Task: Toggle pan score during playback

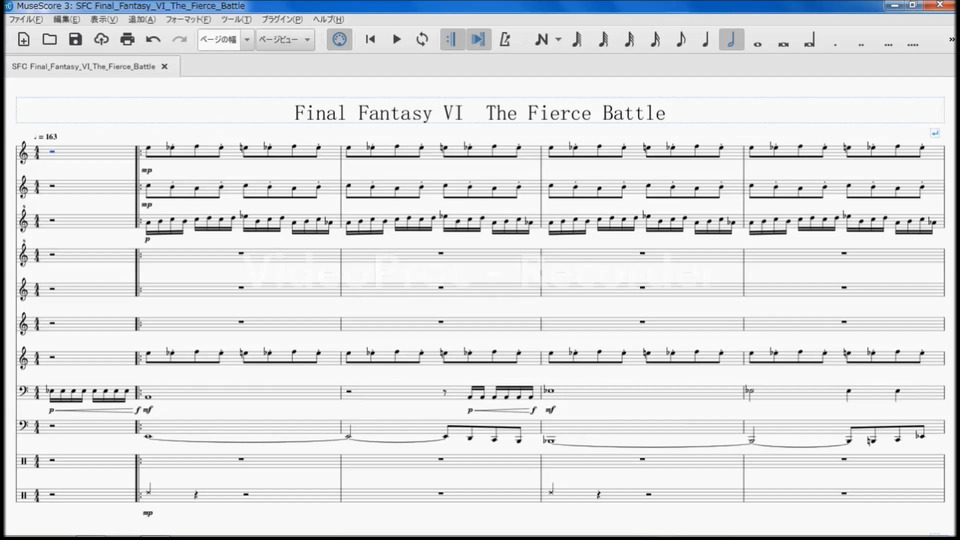Action: tap(478, 40)
